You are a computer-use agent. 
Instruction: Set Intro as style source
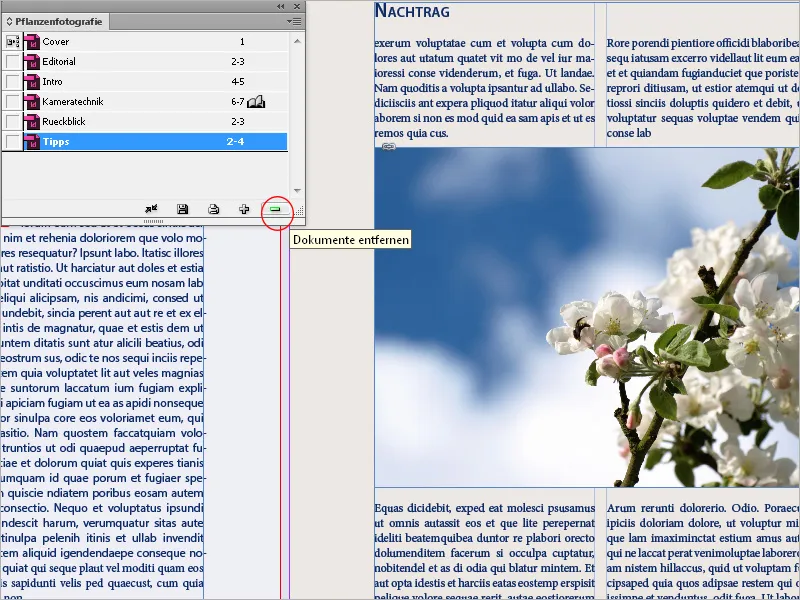click(x=13, y=82)
